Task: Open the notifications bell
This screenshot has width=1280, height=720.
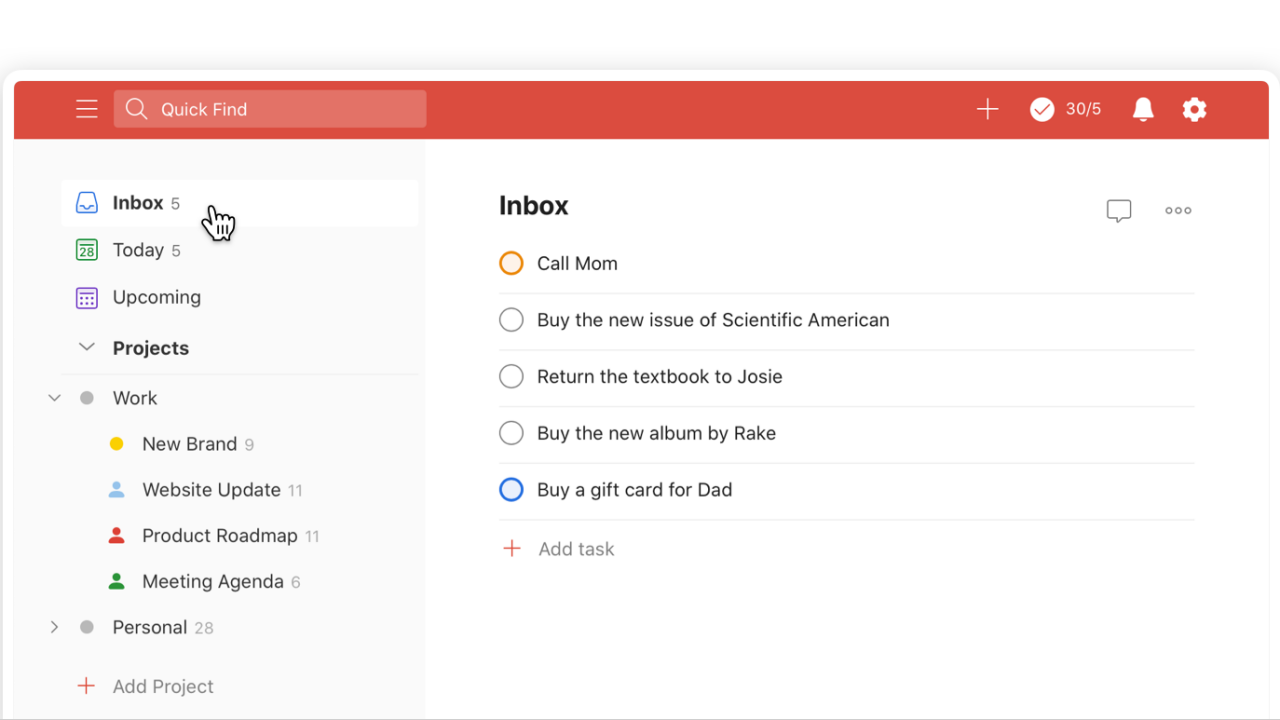Action: [x=1142, y=109]
